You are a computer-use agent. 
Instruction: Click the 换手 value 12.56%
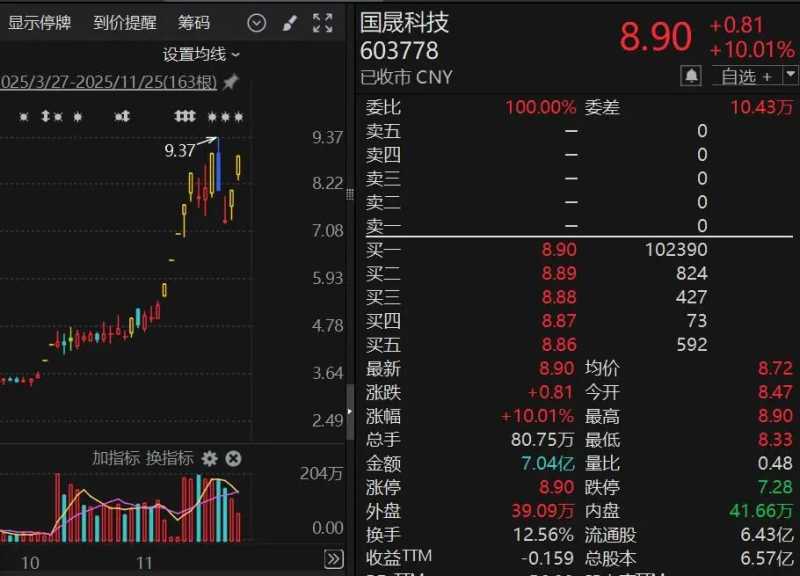coord(543,535)
